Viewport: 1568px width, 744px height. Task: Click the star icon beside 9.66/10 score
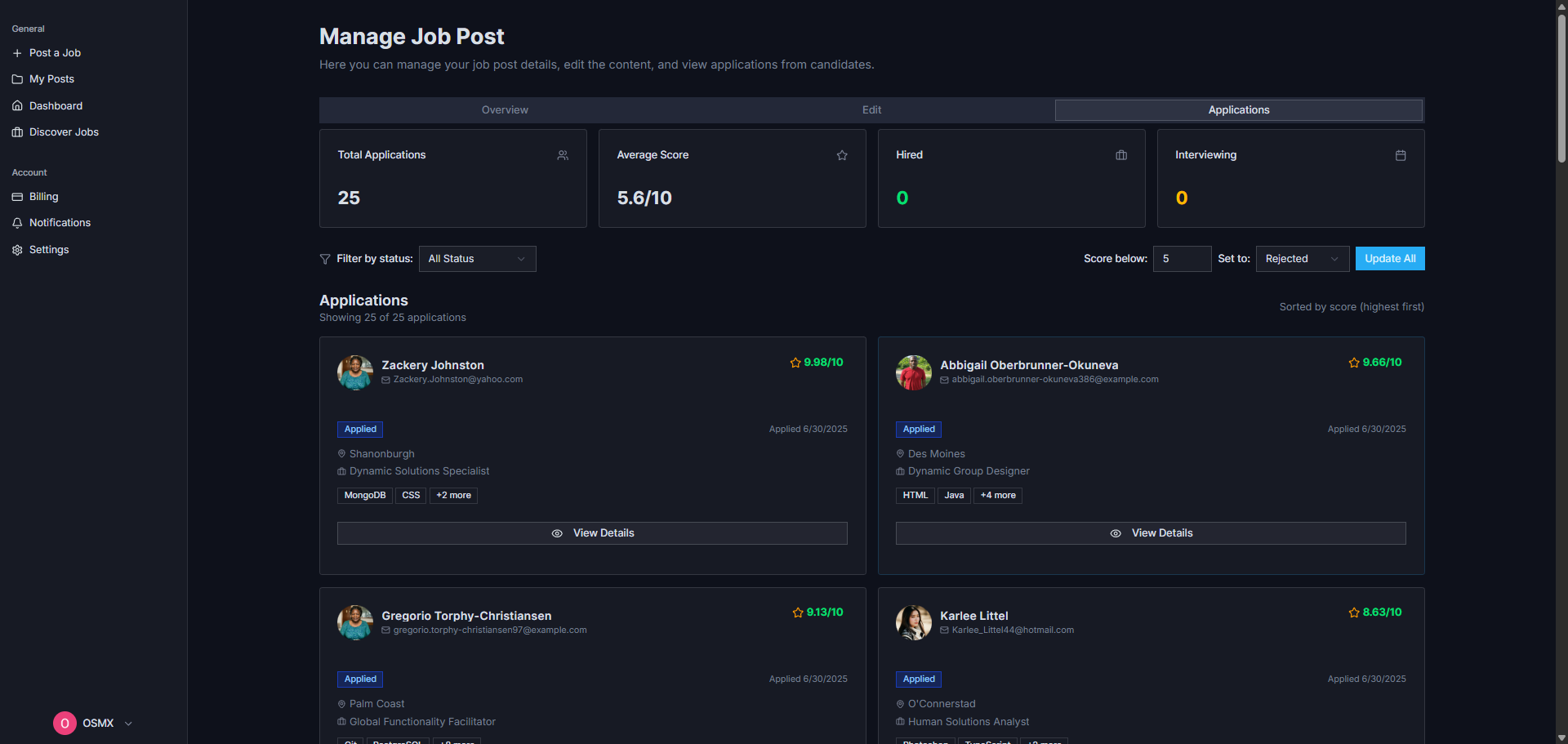(1354, 363)
